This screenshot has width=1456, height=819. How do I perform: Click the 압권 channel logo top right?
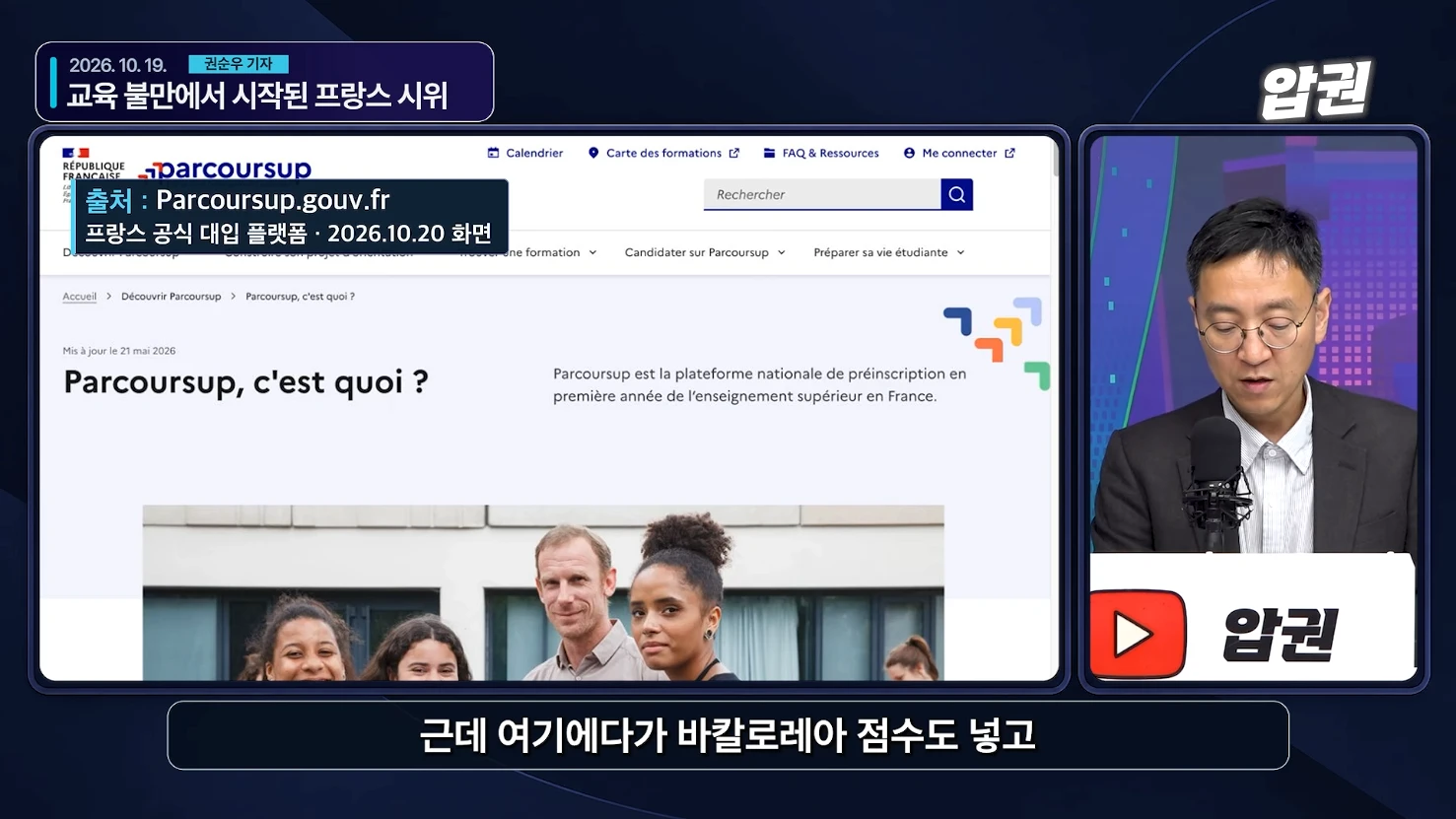coord(1315,90)
